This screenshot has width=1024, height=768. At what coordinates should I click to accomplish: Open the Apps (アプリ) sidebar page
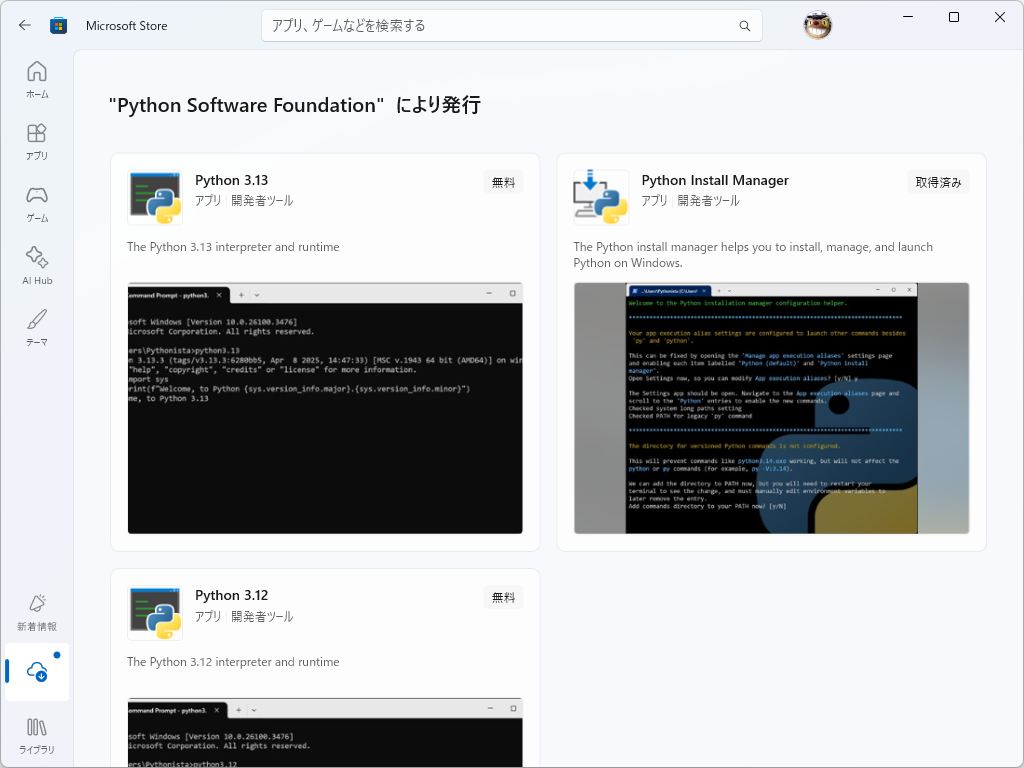pos(37,142)
